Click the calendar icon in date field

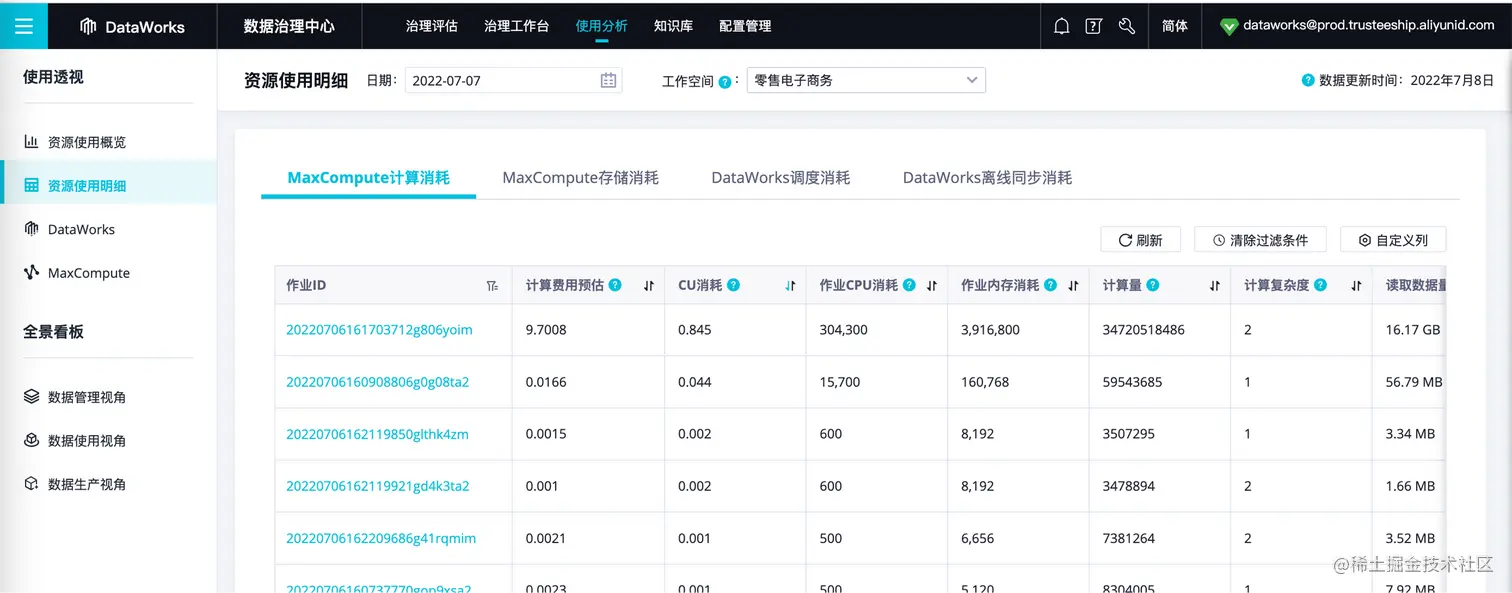click(x=608, y=80)
